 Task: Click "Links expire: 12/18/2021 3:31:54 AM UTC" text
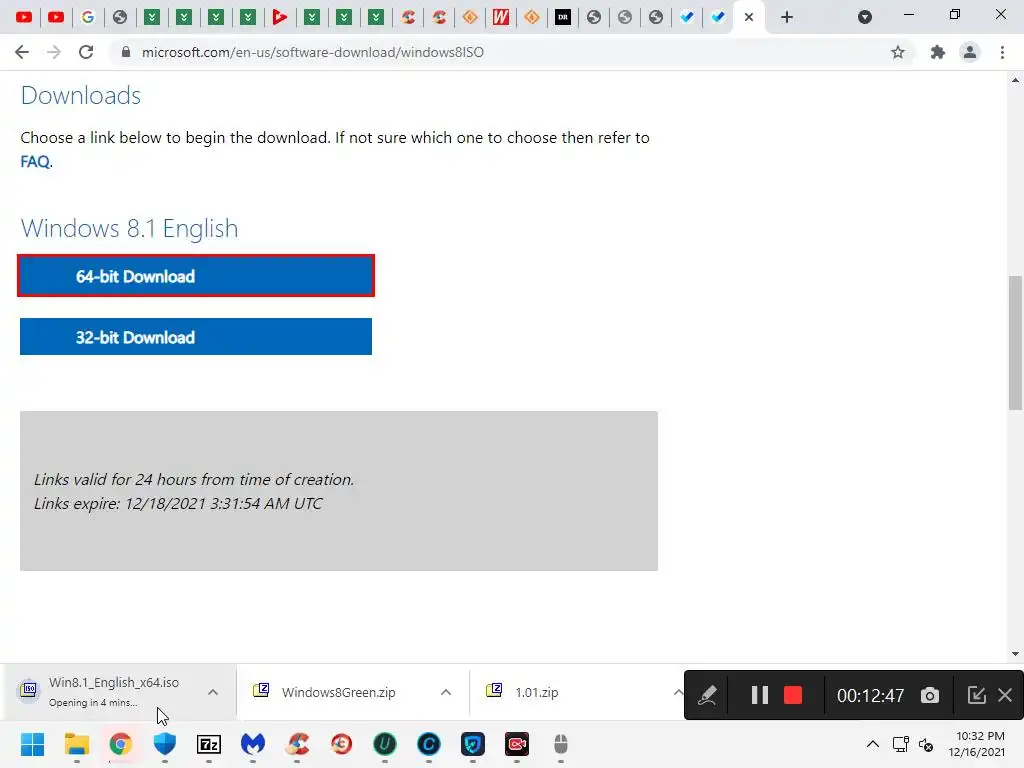[178, 504]
